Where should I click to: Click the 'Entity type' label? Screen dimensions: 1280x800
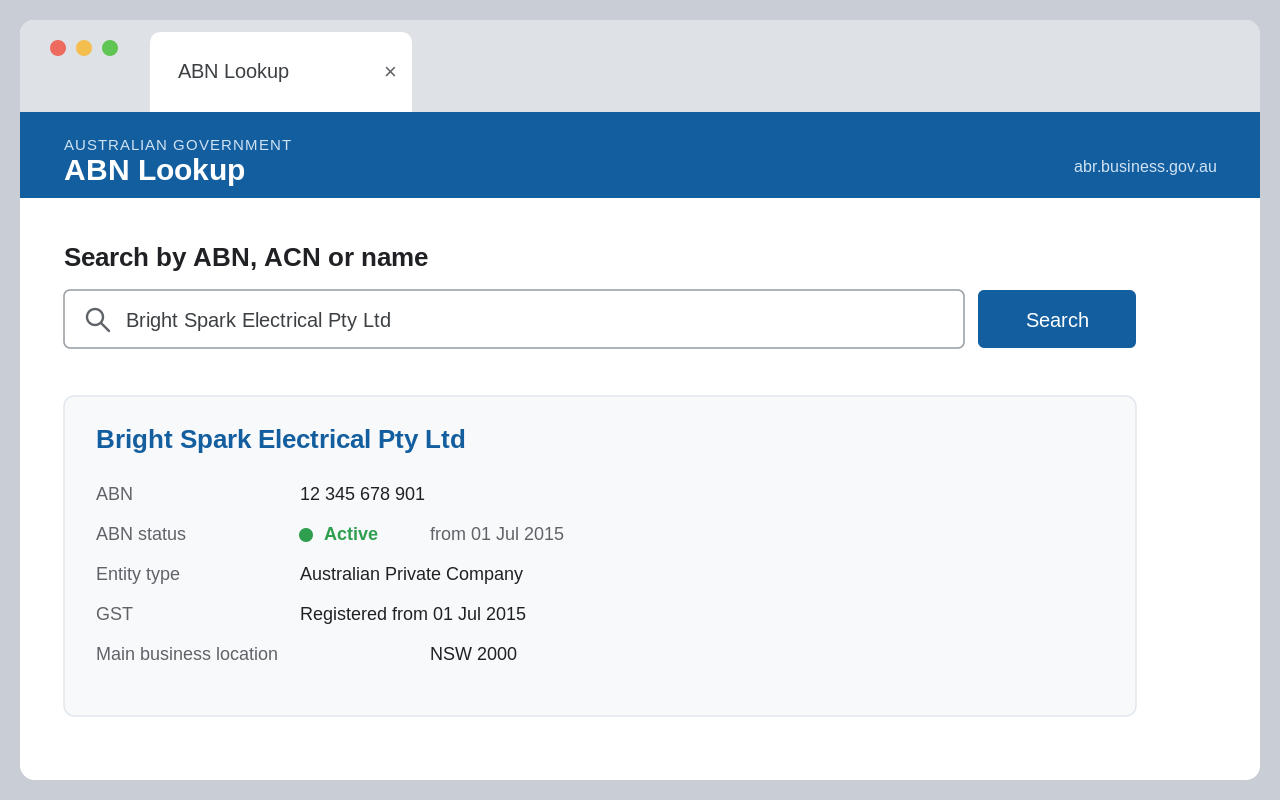pyautogui.click(x=138, y=574)
